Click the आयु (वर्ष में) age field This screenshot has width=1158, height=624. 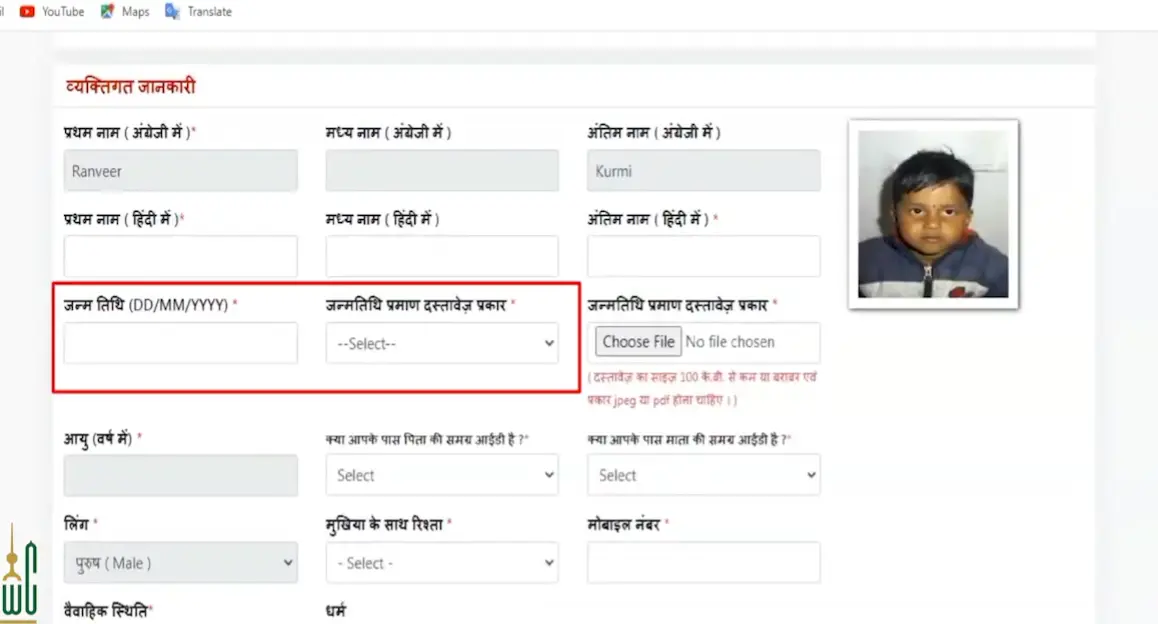tap(180, 475)
